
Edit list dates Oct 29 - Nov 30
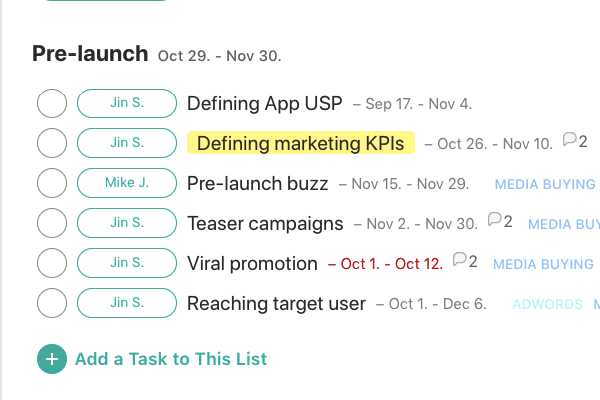pyautogui.click(x=220, y=56)
